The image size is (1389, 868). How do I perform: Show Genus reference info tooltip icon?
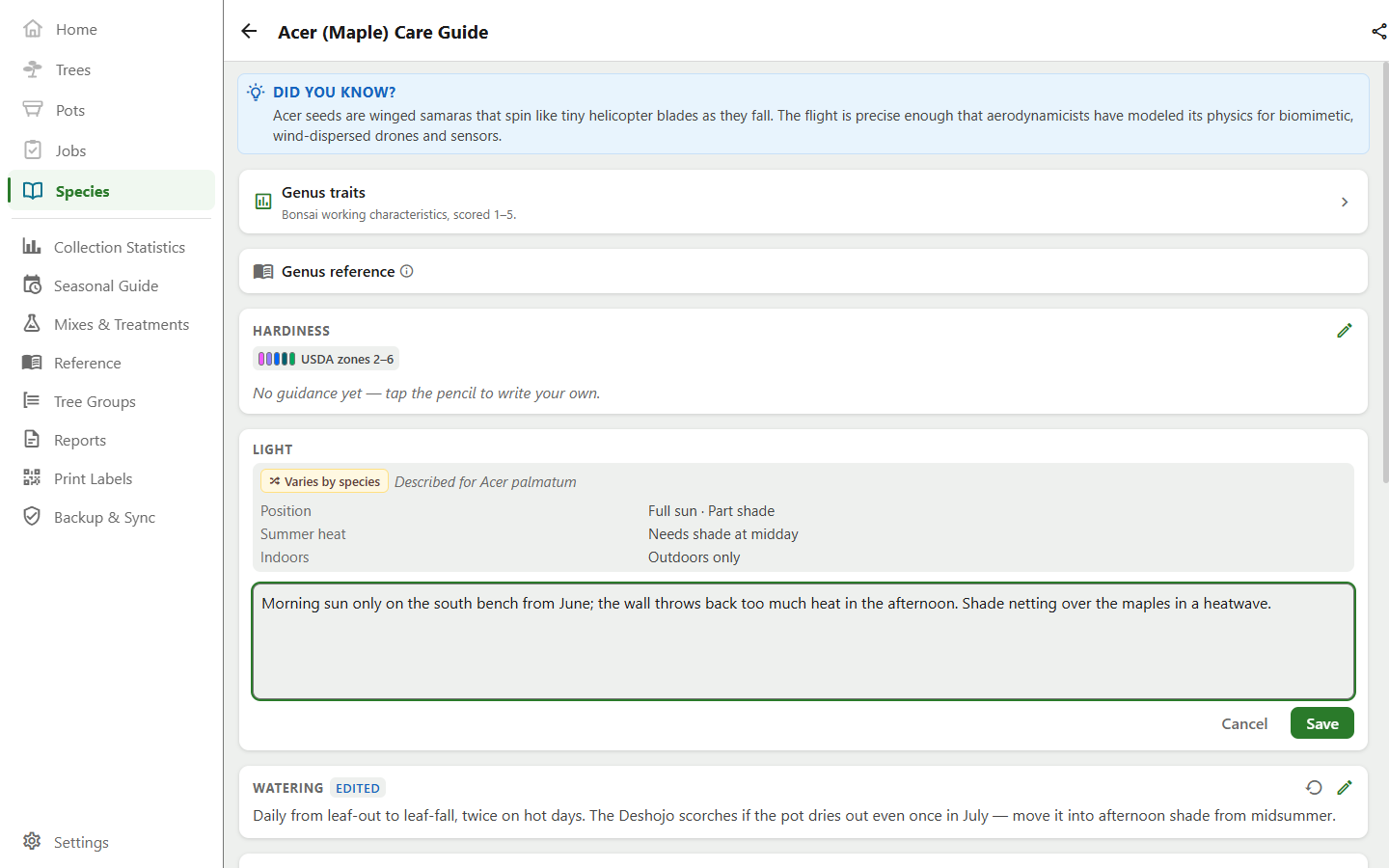(x=407, y=271)
